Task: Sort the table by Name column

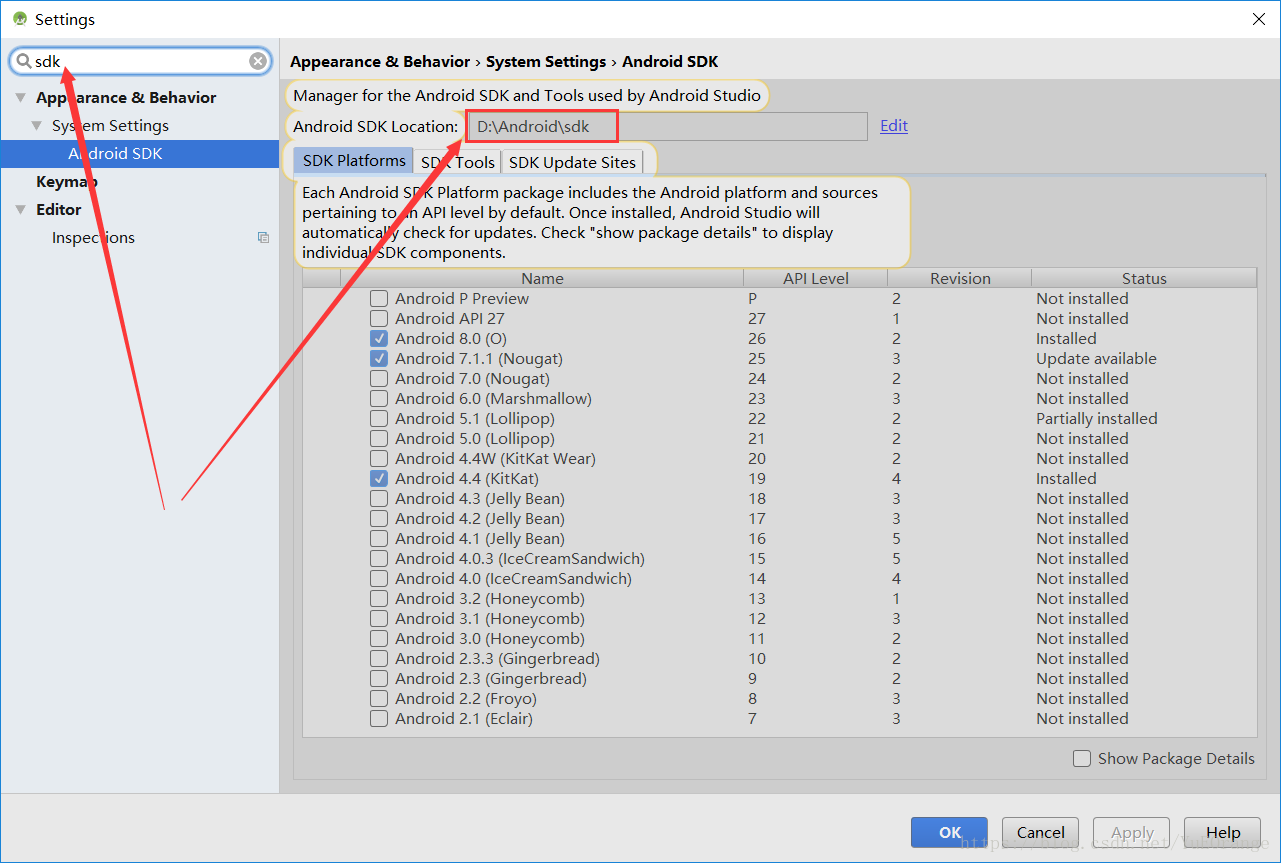Action: click(x=542, y=278)
